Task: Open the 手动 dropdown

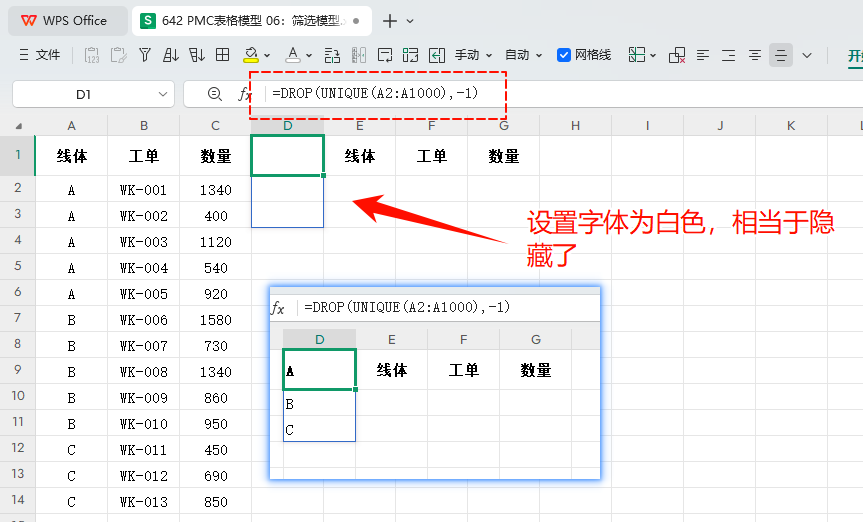Action: (473, 55)
